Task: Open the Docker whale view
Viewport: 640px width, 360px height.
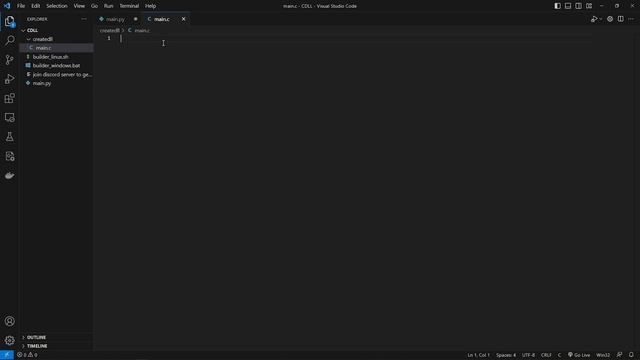Action: click(9, 176)
